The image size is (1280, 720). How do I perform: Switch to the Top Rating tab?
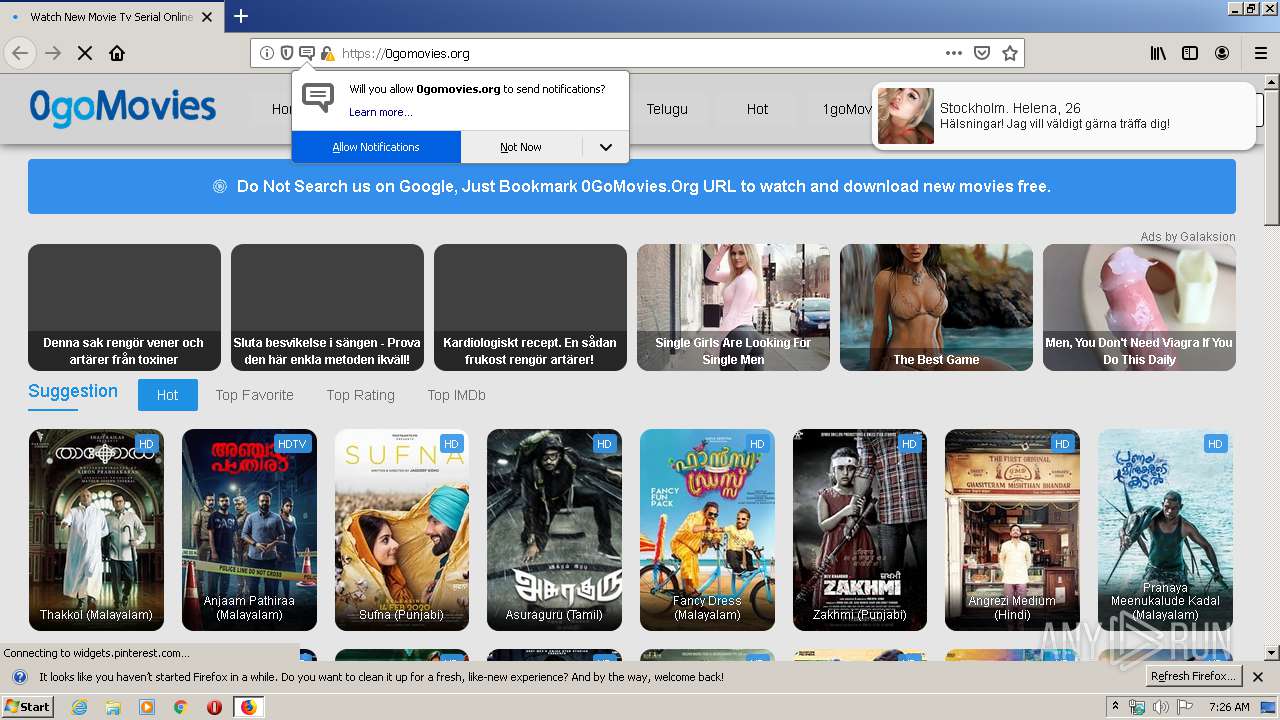pyautogui.click(x=360, y=395)
